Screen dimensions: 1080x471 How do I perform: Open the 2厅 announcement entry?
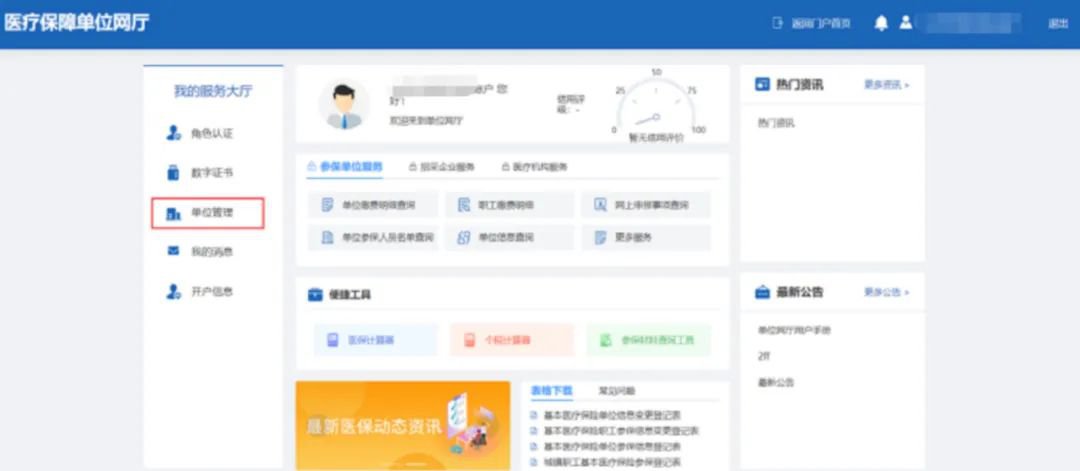[764, 356]
